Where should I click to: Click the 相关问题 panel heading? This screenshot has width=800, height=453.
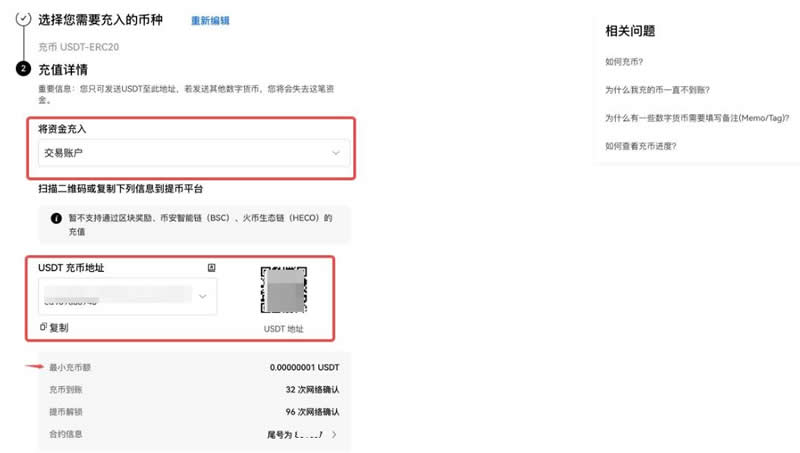630,31
